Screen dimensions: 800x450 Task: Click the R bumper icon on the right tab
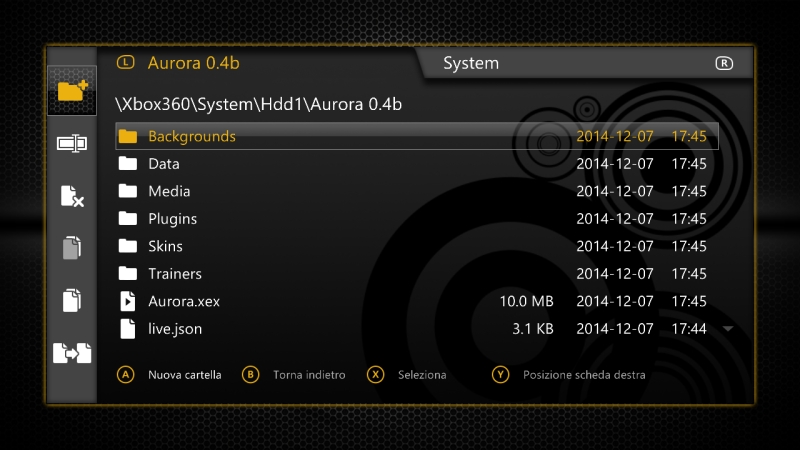tap(724, 63)
